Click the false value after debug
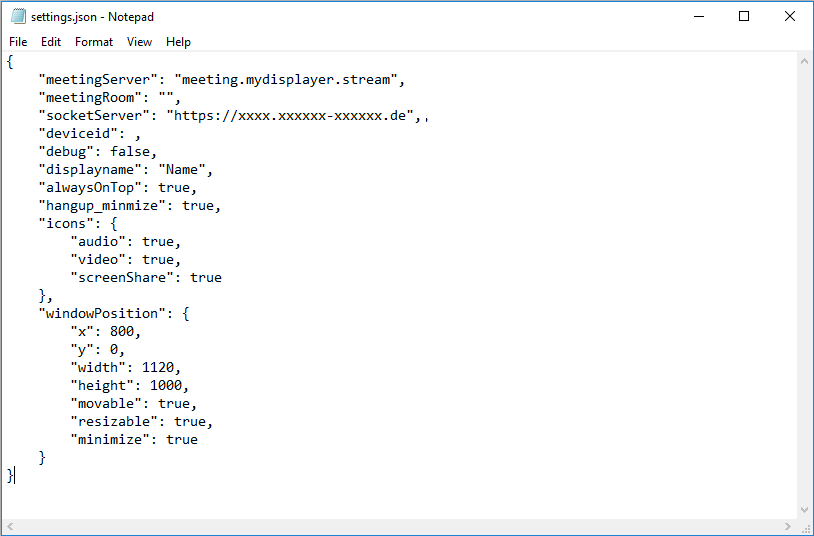This screenshot has width=814, height=536. [x=130, y=152]
